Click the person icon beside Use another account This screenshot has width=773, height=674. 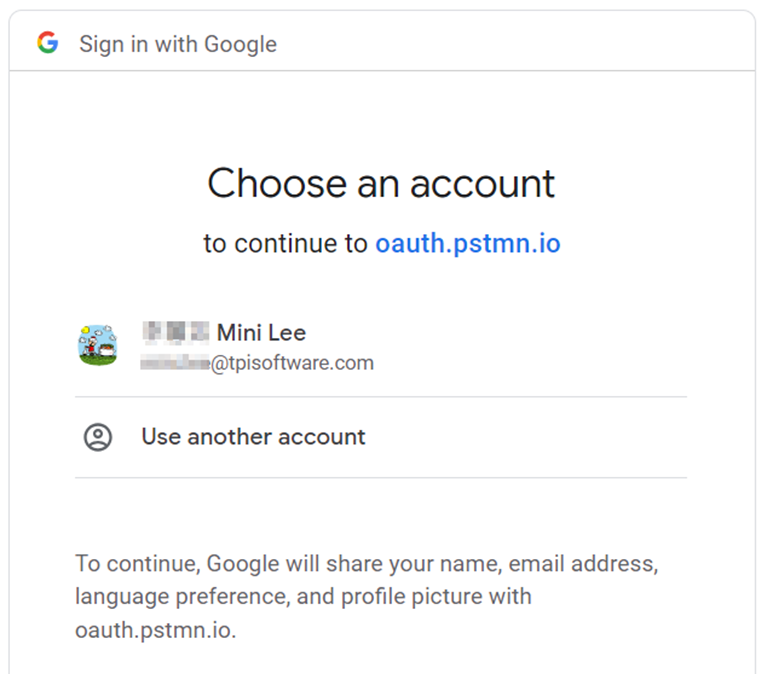(98, 437)
